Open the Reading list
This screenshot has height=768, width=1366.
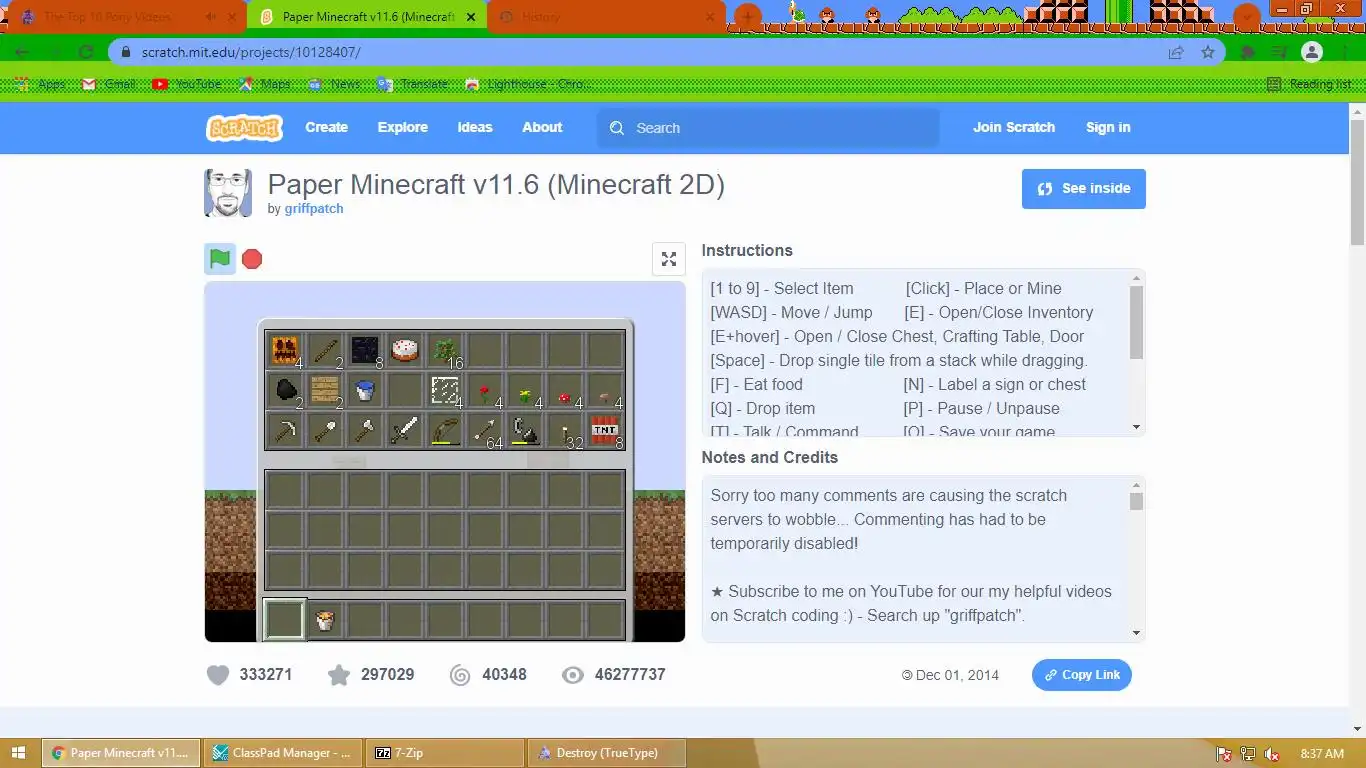[1309, 84]
